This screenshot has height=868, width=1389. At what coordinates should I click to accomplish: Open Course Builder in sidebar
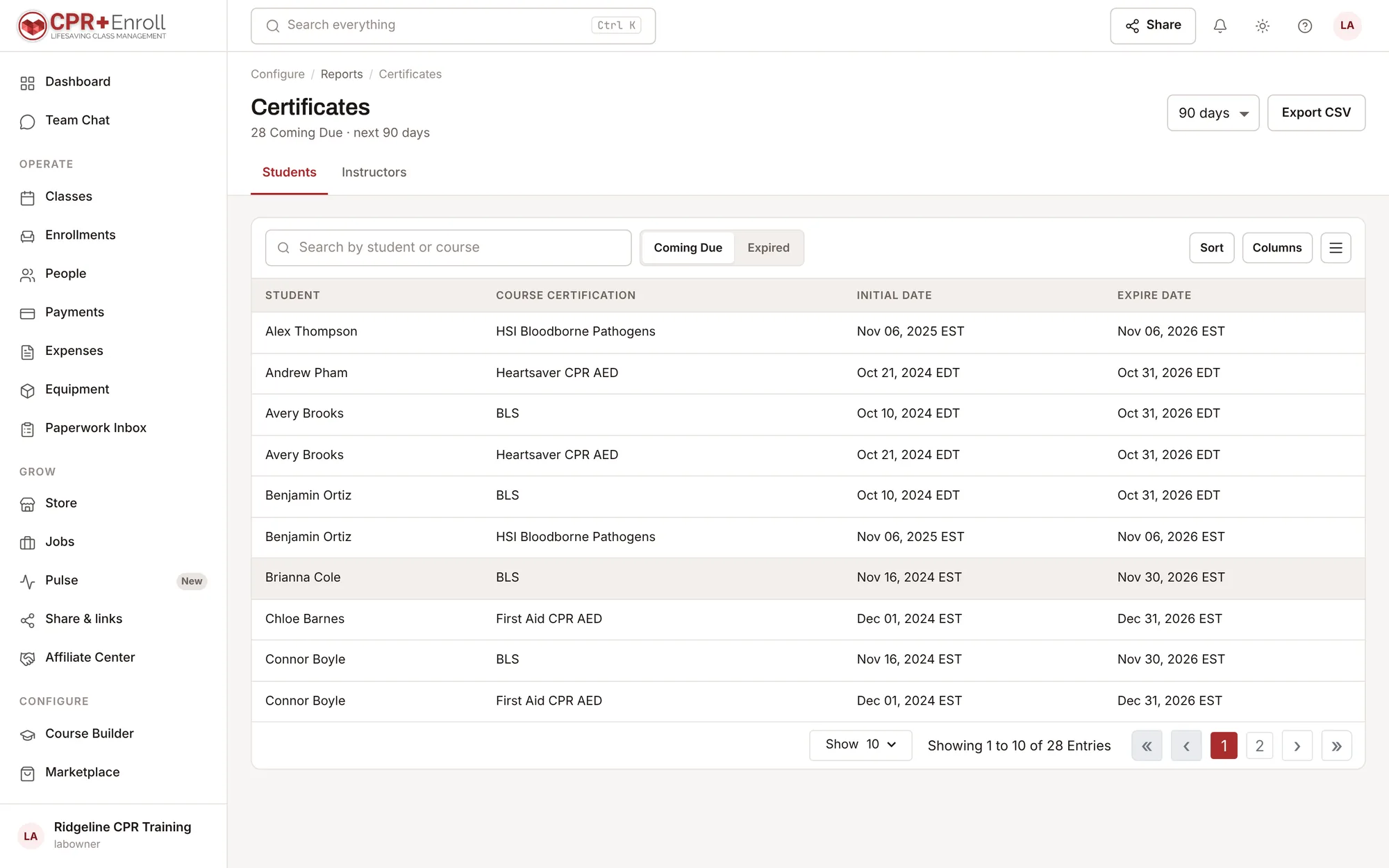(113, 734)
